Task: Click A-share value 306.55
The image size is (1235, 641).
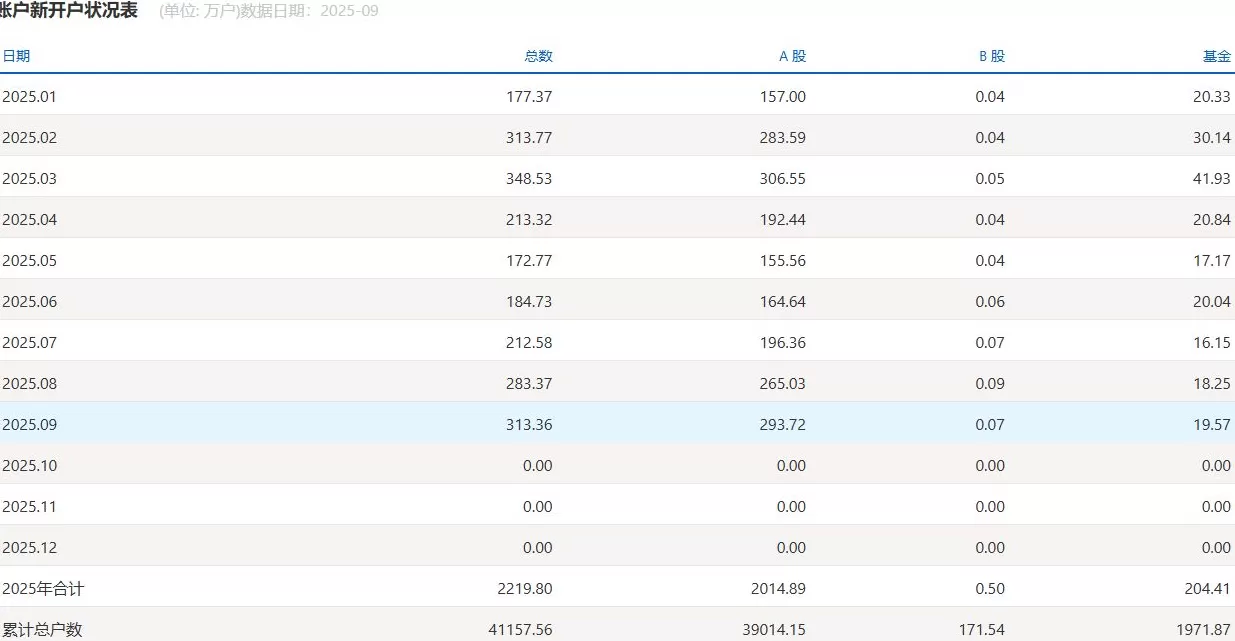Action: point(782,179)
